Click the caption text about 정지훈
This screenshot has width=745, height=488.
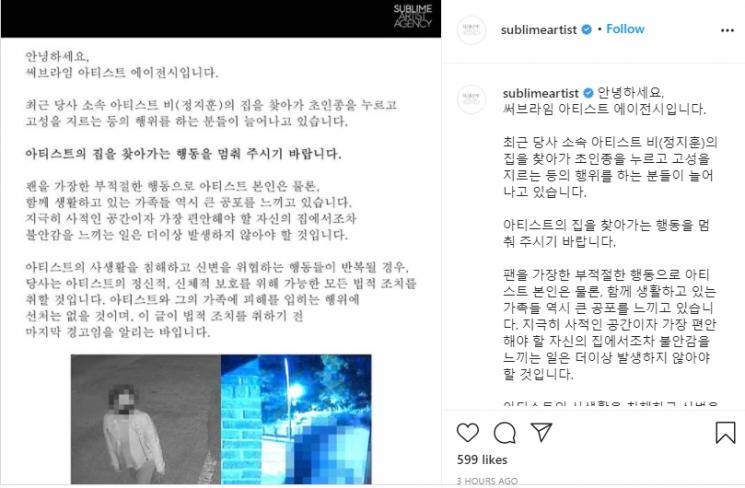point(610,167)
